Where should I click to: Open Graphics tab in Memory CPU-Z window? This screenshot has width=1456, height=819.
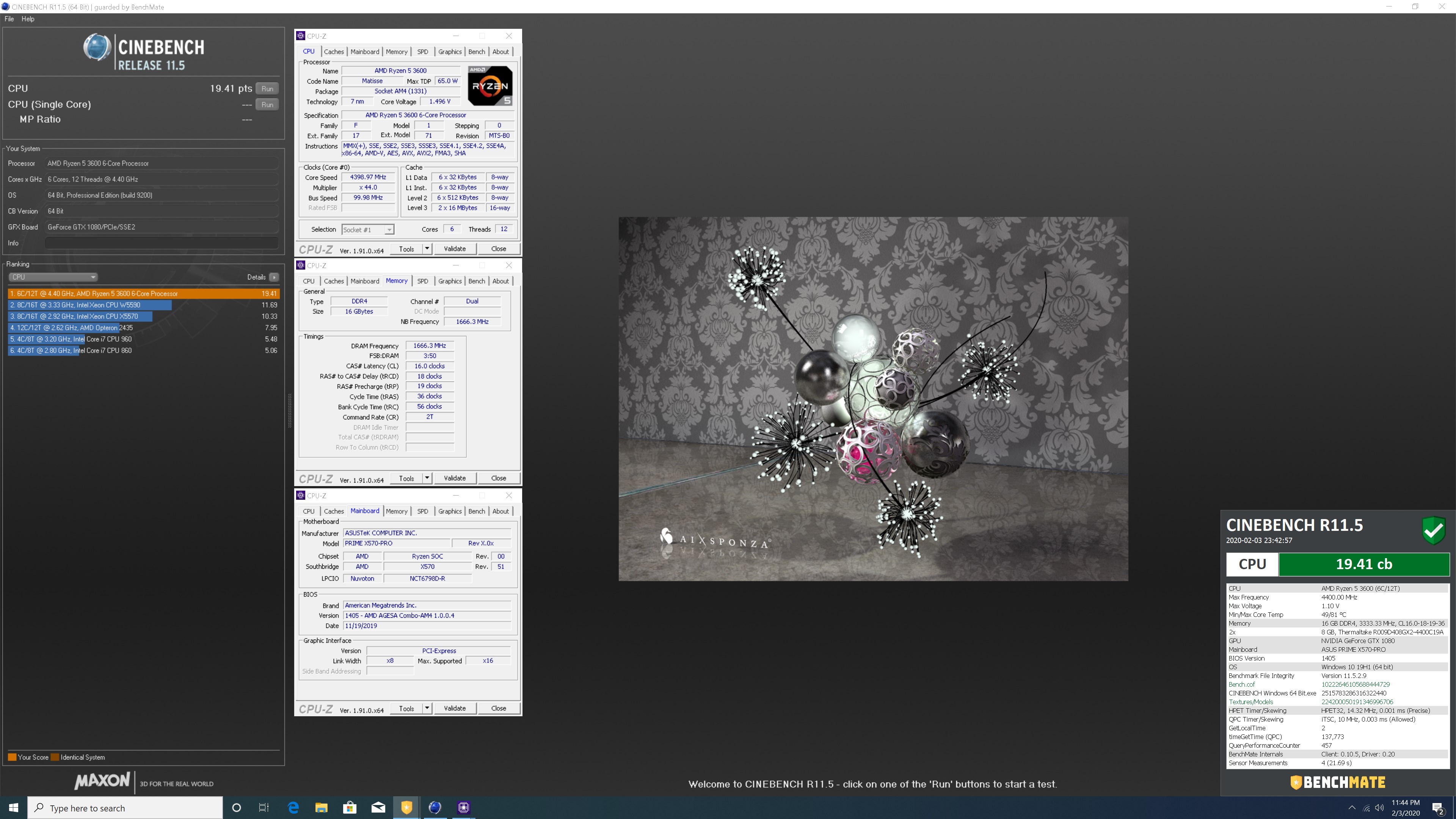click(x=450, y=281)
